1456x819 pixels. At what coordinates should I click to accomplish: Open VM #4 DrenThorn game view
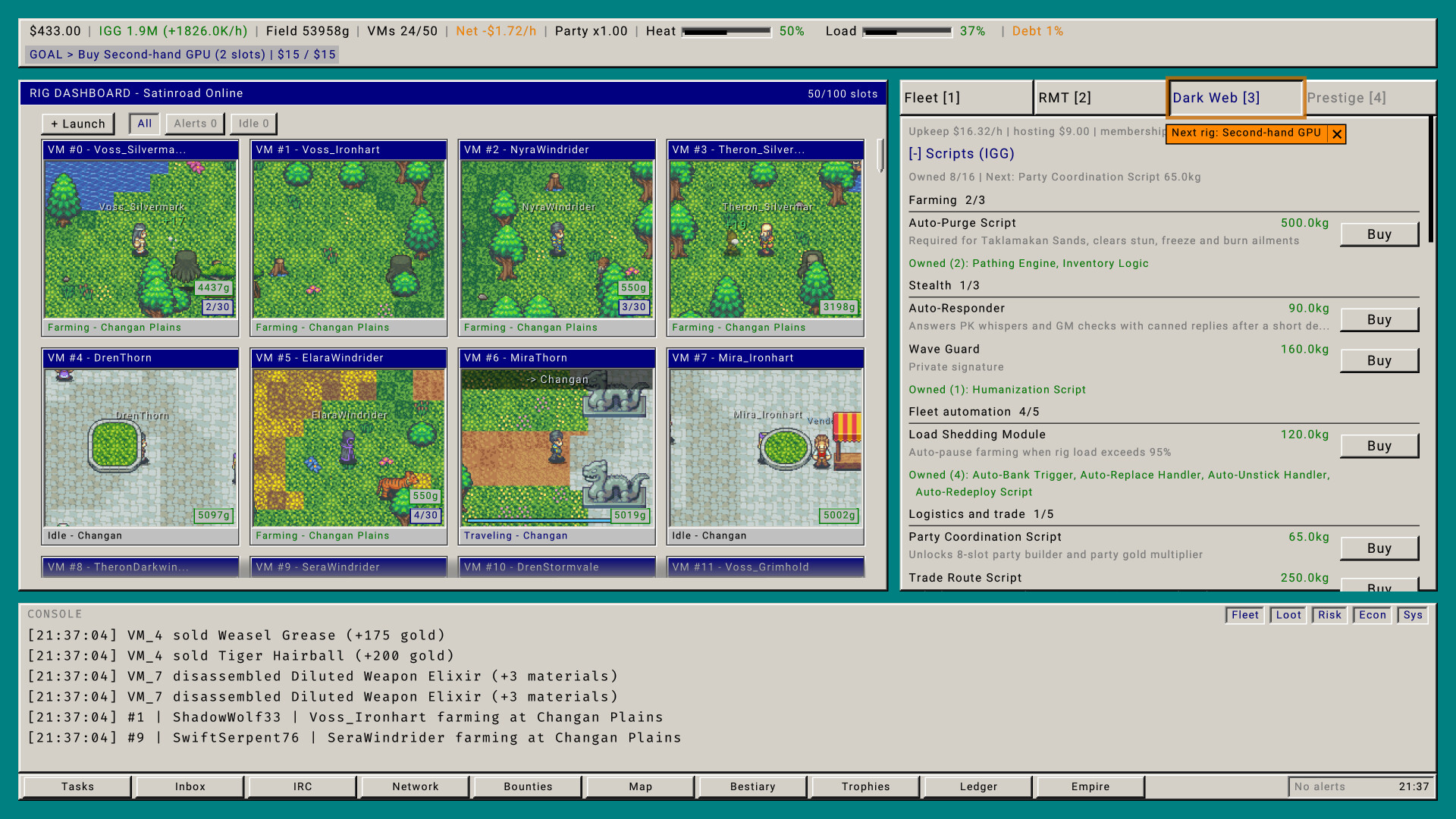point(140,447)
